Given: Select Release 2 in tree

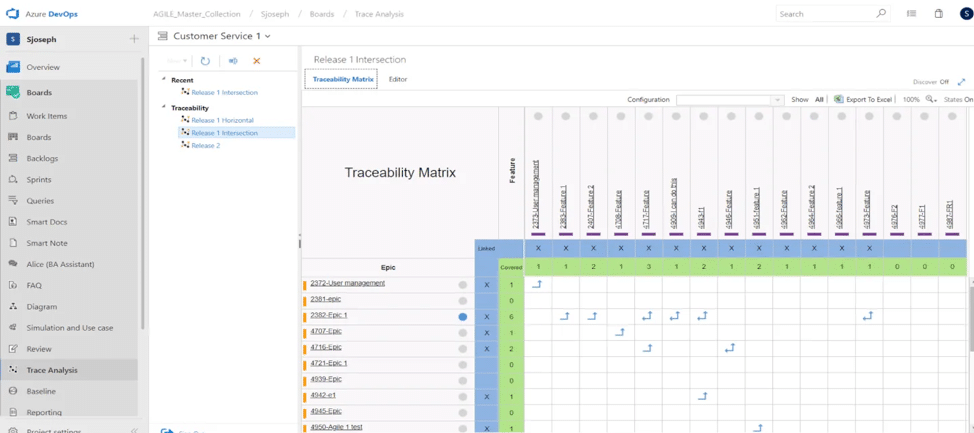Looking at the screenshot, I should (x=206, y=145).
